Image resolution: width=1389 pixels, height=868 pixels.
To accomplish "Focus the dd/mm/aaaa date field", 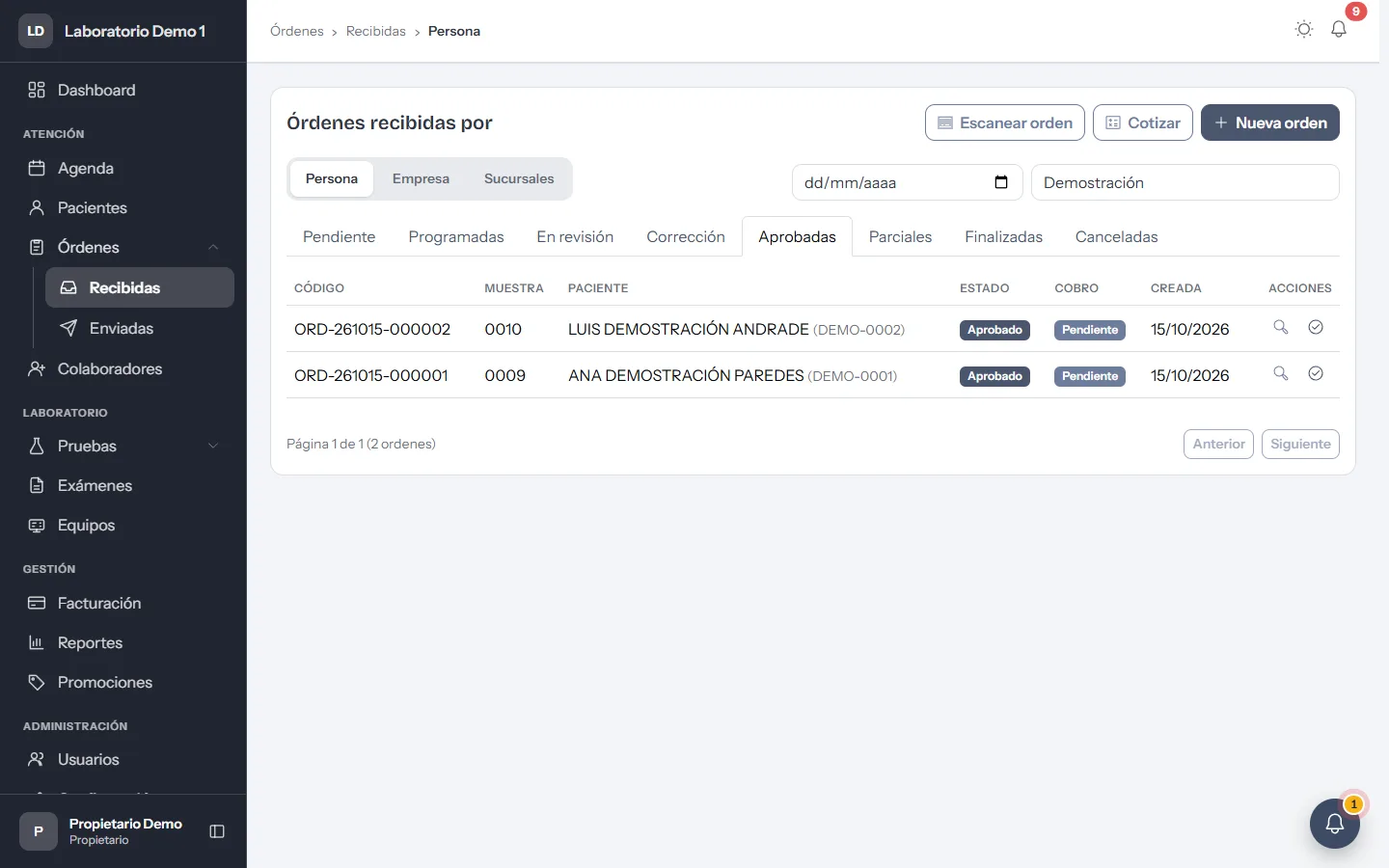I will point(907,182).
